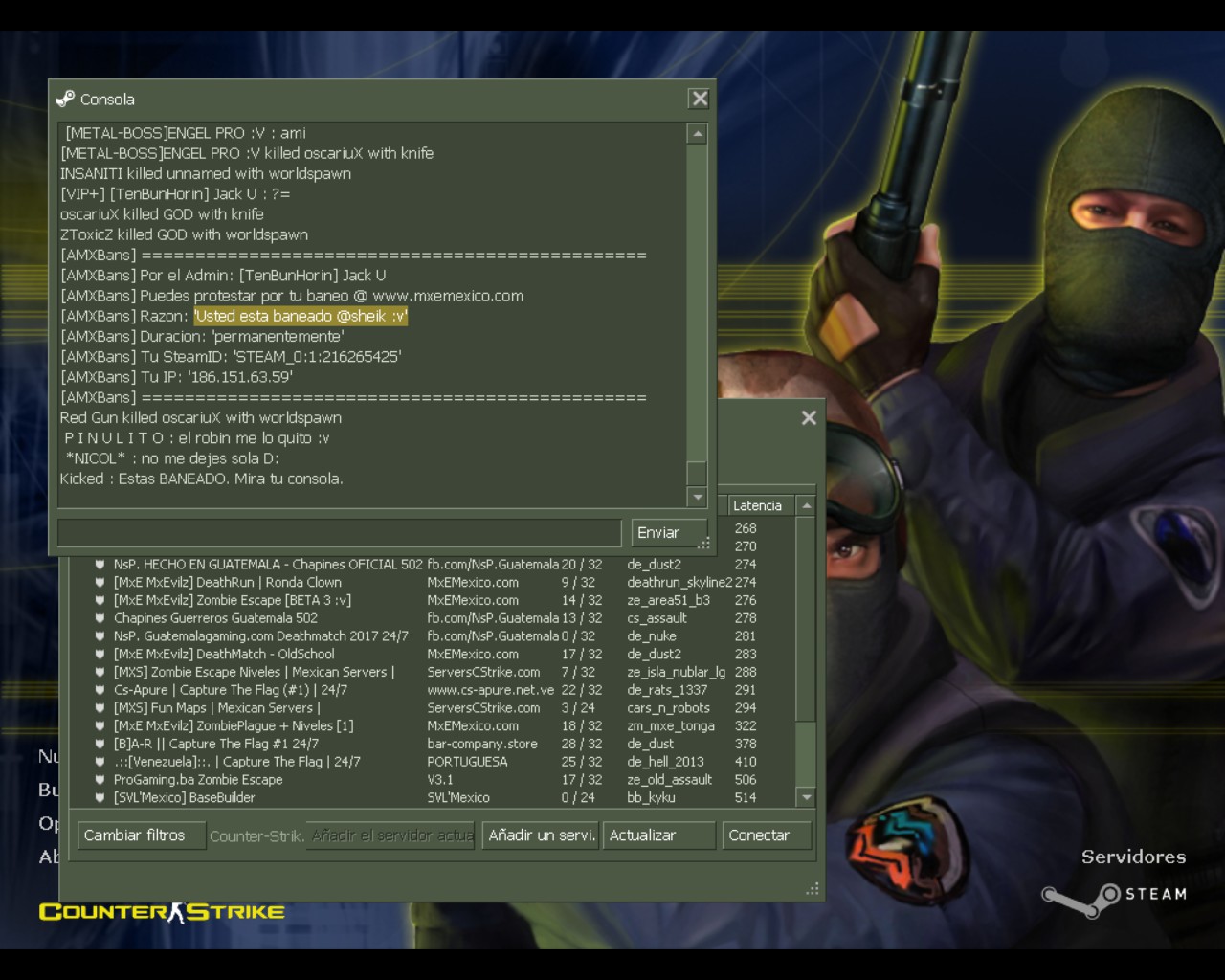Click console scrollbar up arrow
1225x980 pixels.
(697, 134)
